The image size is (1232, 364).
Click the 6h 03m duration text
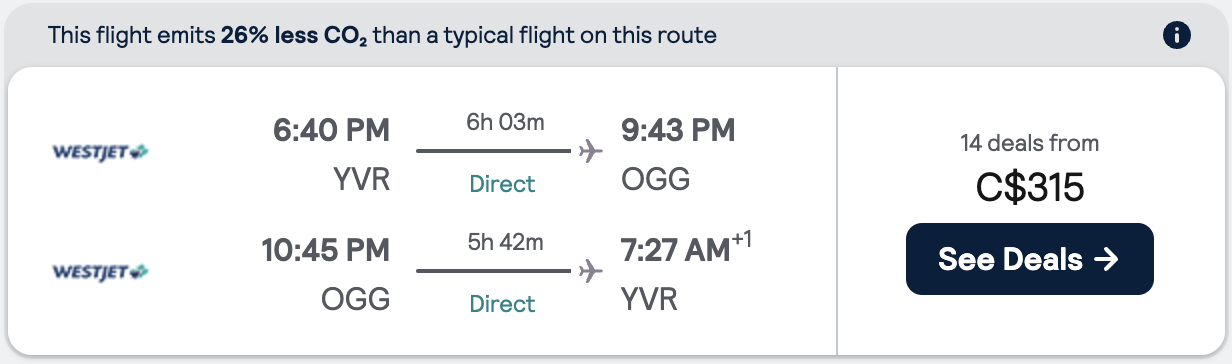click(x=505, y=123)
